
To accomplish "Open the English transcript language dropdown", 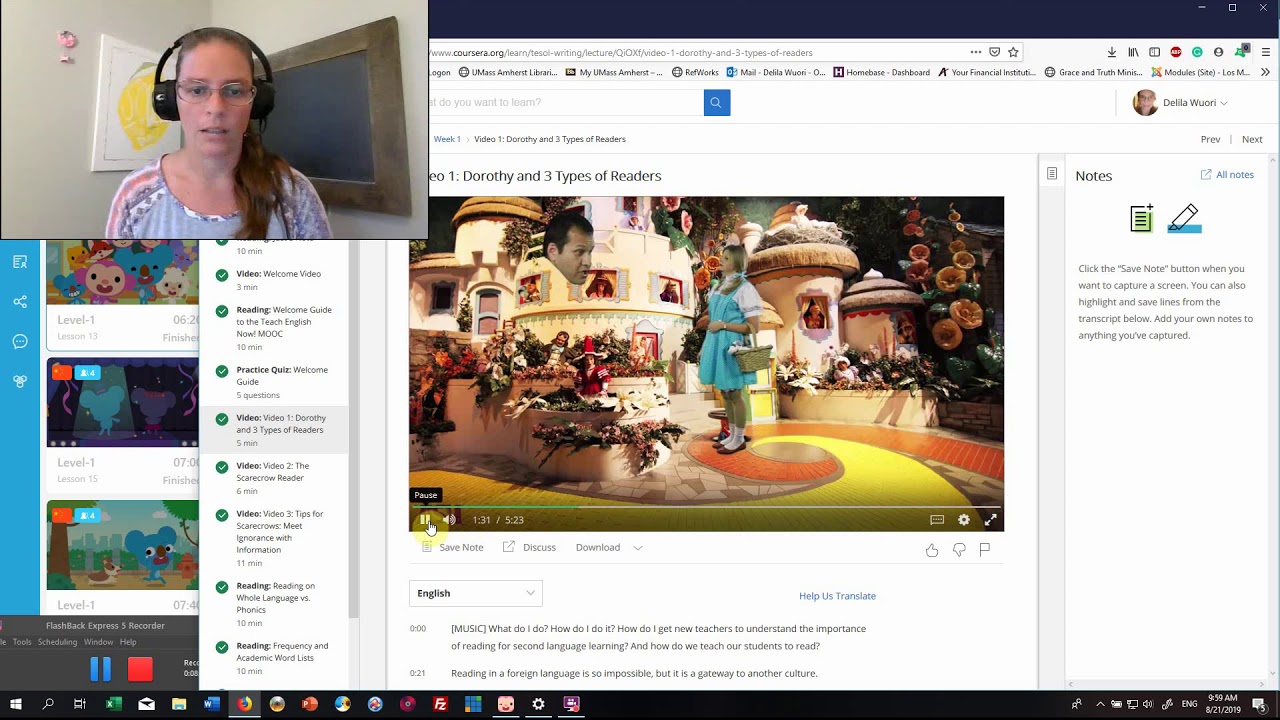I will (476, 593).
